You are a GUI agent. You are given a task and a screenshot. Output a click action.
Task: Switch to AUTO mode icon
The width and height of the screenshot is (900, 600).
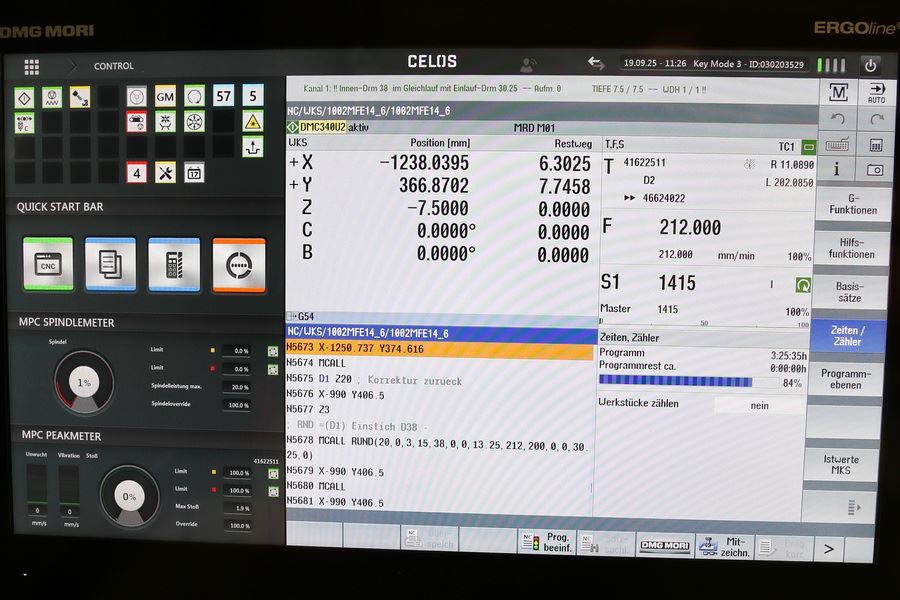(876, 92)
